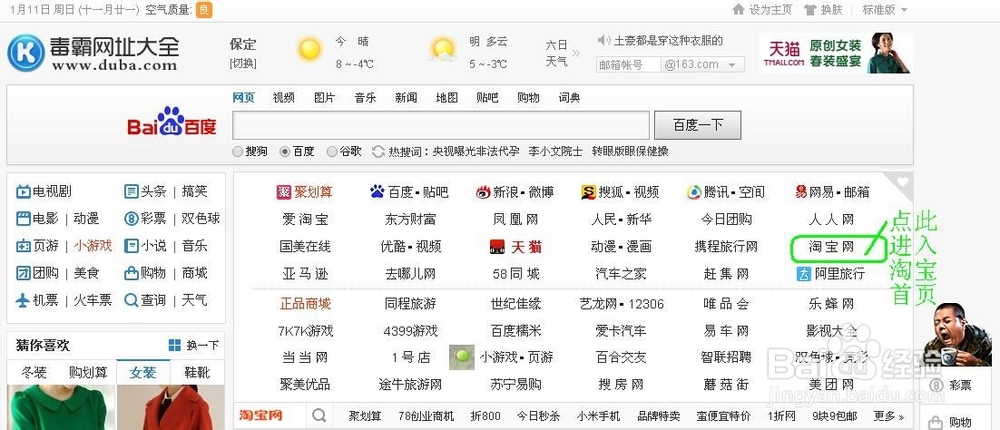The height and width of the screenshot is (430, 1000).
Task: Open the 携程旅行网 link
Action: click(726, 247)
